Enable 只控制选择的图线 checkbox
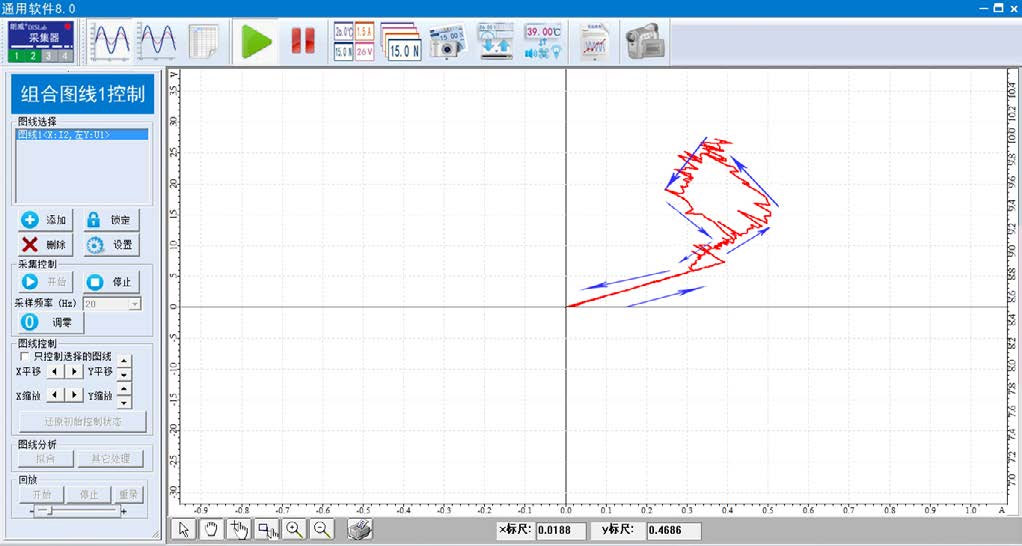The width and height of the screenshot is (1022, 546). (25, 356)
